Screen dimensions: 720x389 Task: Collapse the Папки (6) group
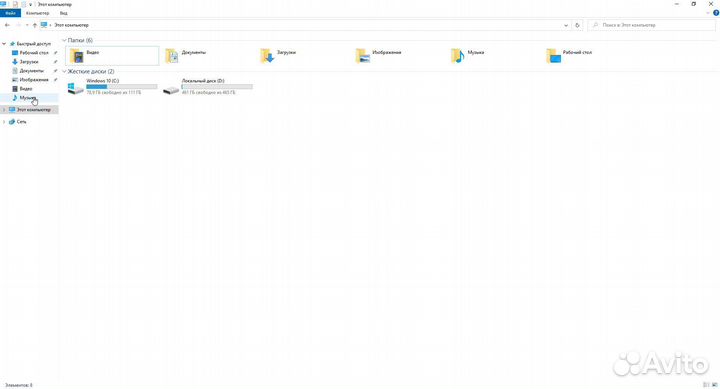click(x=64, y=40)
